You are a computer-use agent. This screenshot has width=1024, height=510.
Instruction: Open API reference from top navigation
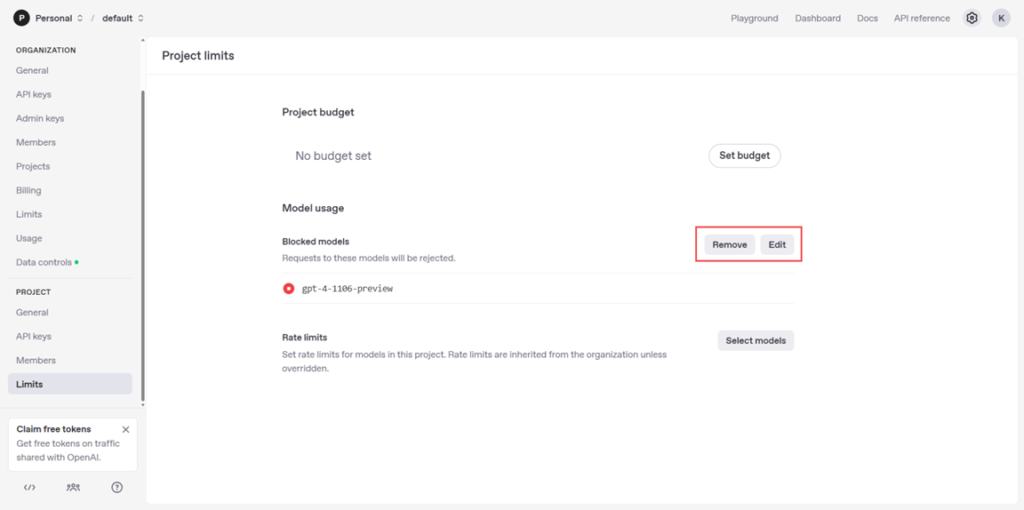point(921,18)
